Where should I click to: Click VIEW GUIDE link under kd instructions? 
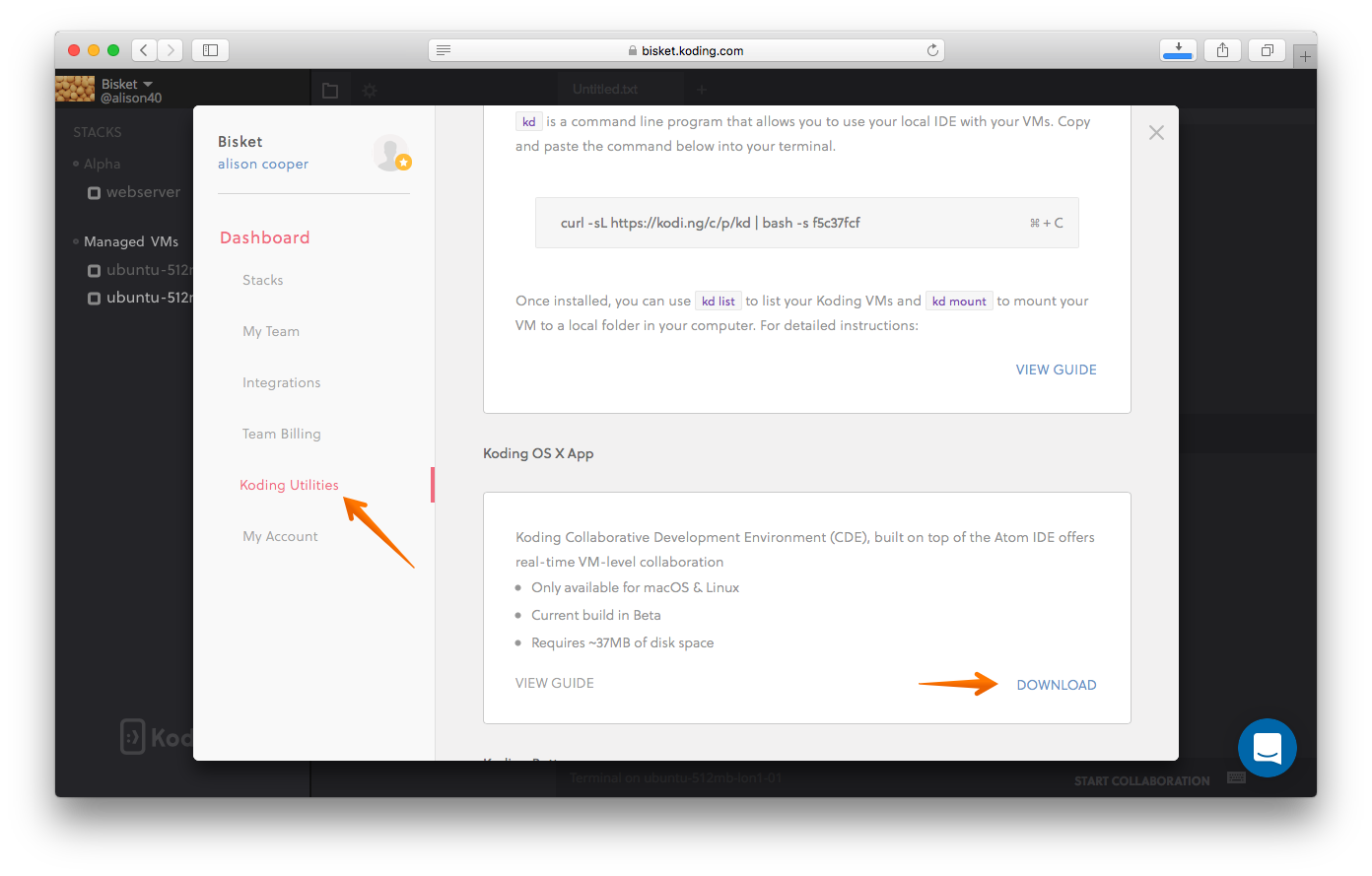(x=1057, y=370)
